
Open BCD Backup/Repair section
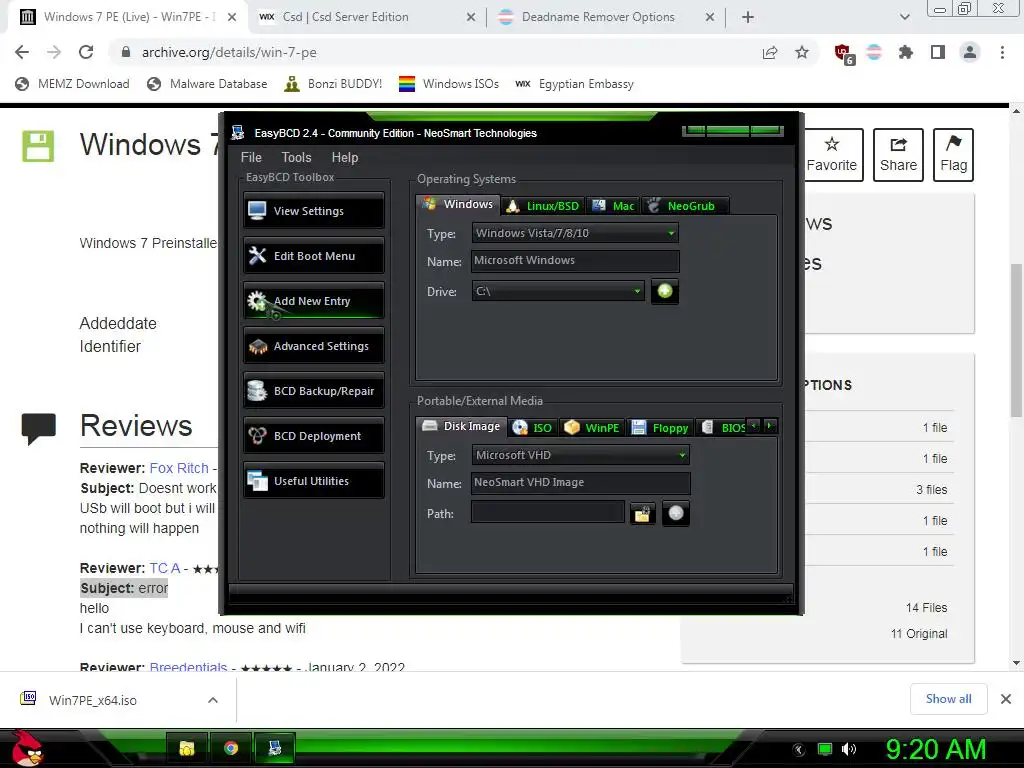click(313, 391)
